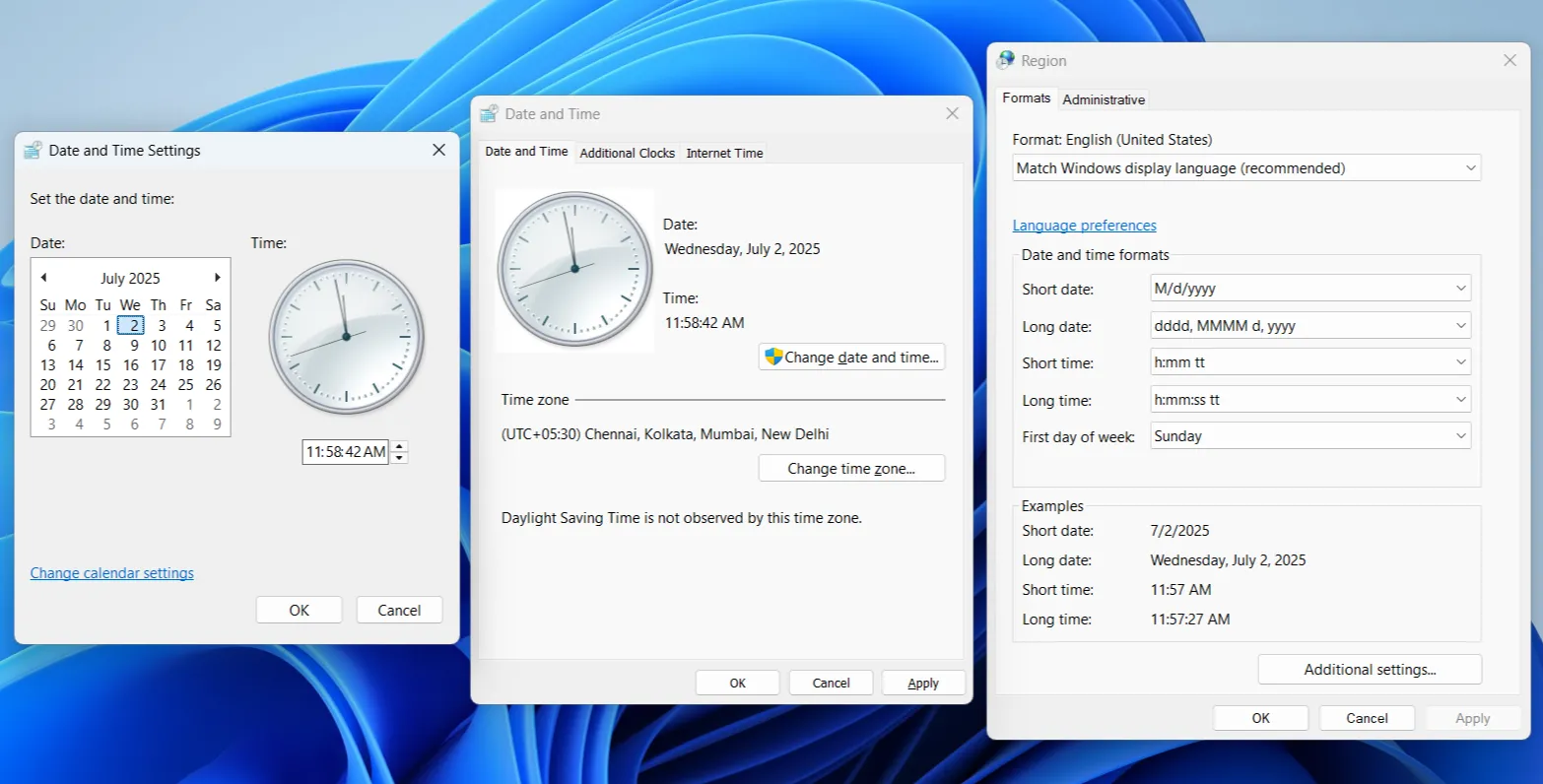Click Change date and time button
This screenshot has width=1543, height=784.
pos(851,358)
